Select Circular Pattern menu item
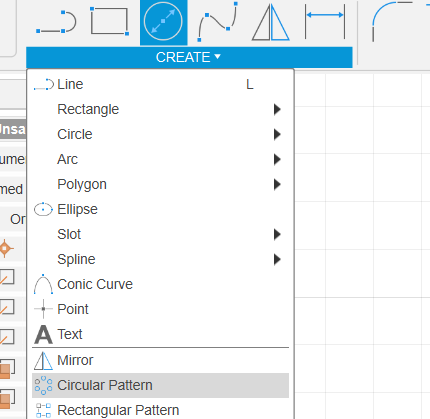Screen dimensions: 430x419 (x=160, y=385)
